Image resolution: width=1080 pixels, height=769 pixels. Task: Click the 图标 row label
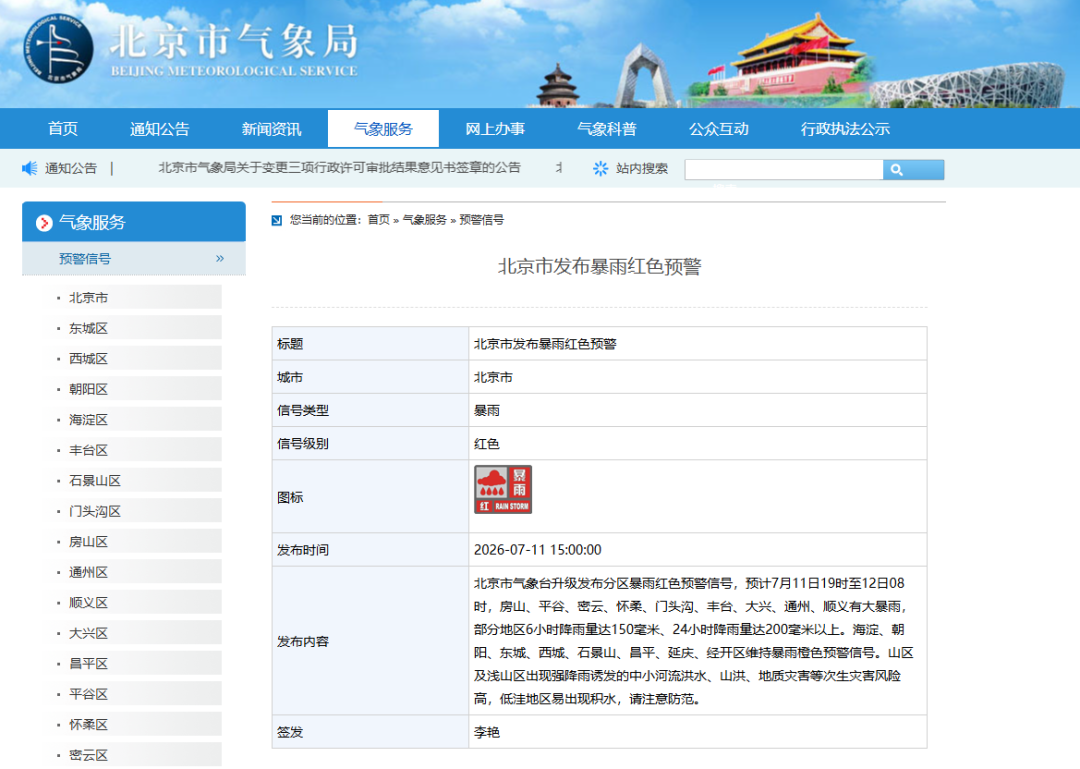coord(290,498)
